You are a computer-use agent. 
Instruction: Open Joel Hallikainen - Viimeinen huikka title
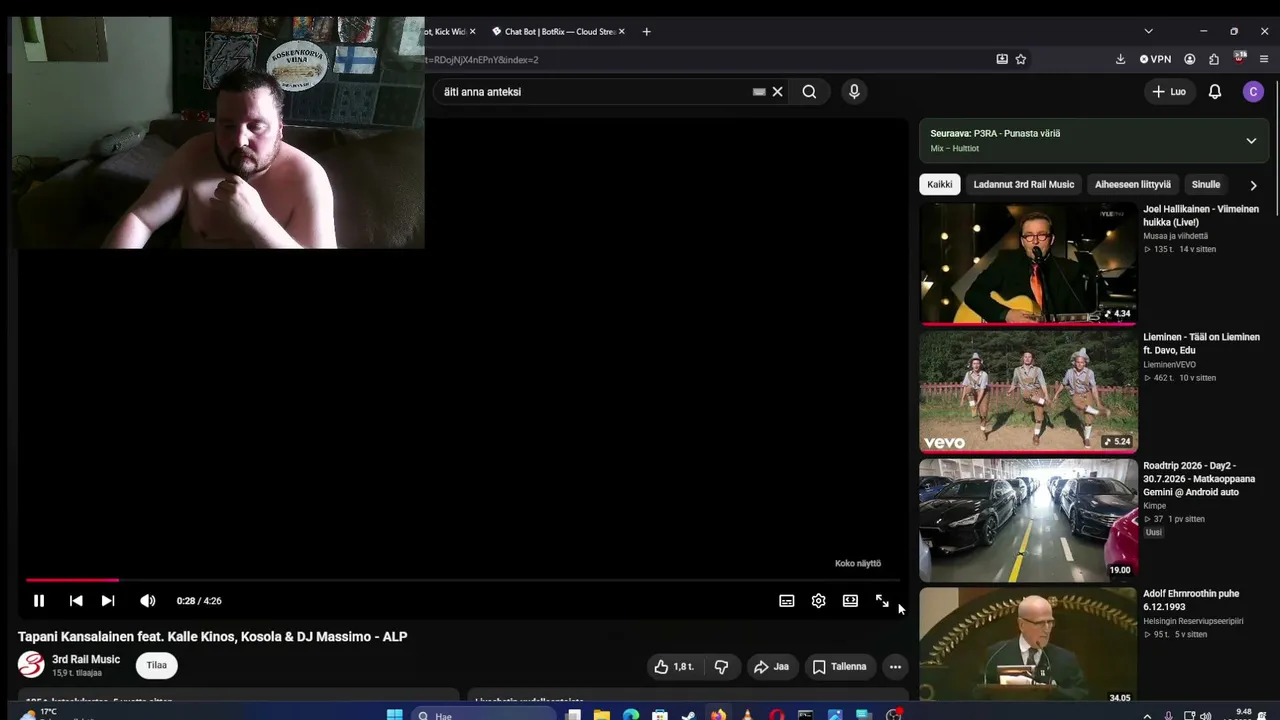[1201, 216]
